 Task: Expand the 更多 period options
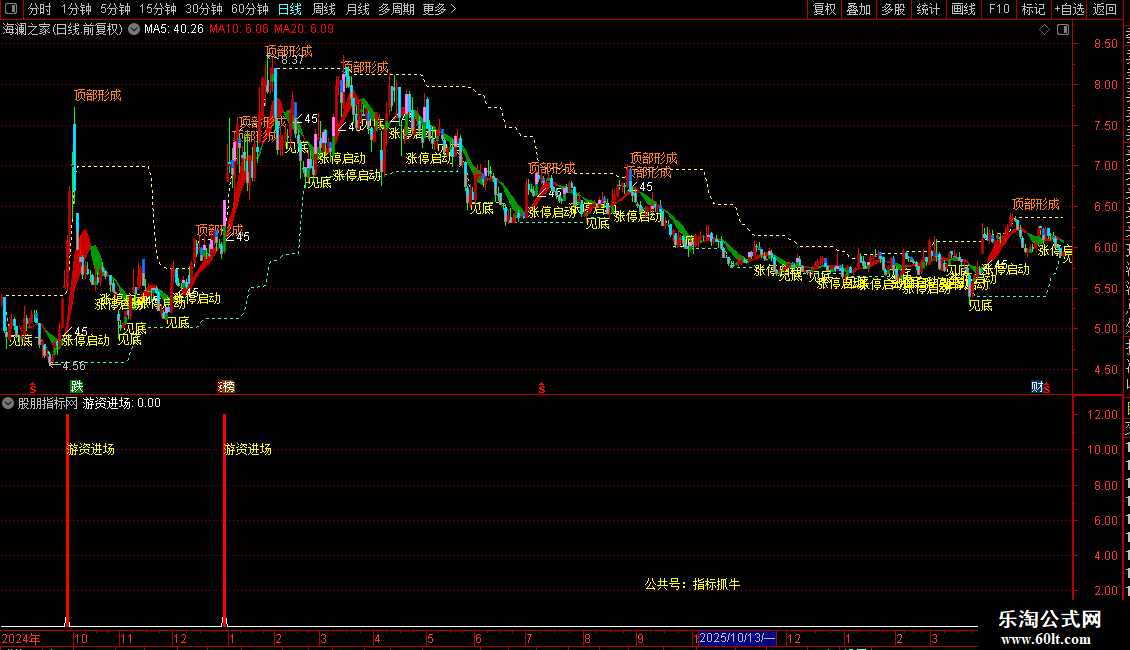point(440,9)
